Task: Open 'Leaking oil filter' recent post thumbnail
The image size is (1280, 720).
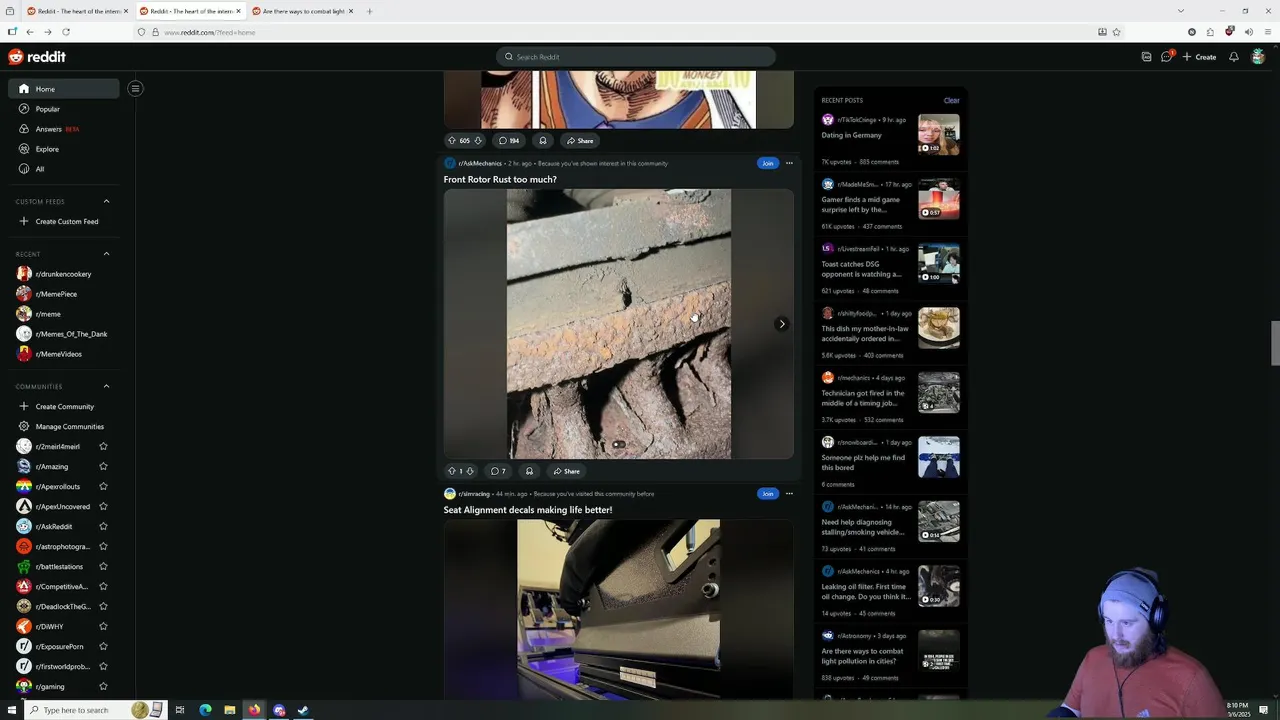Action: [x=939, y=586]
